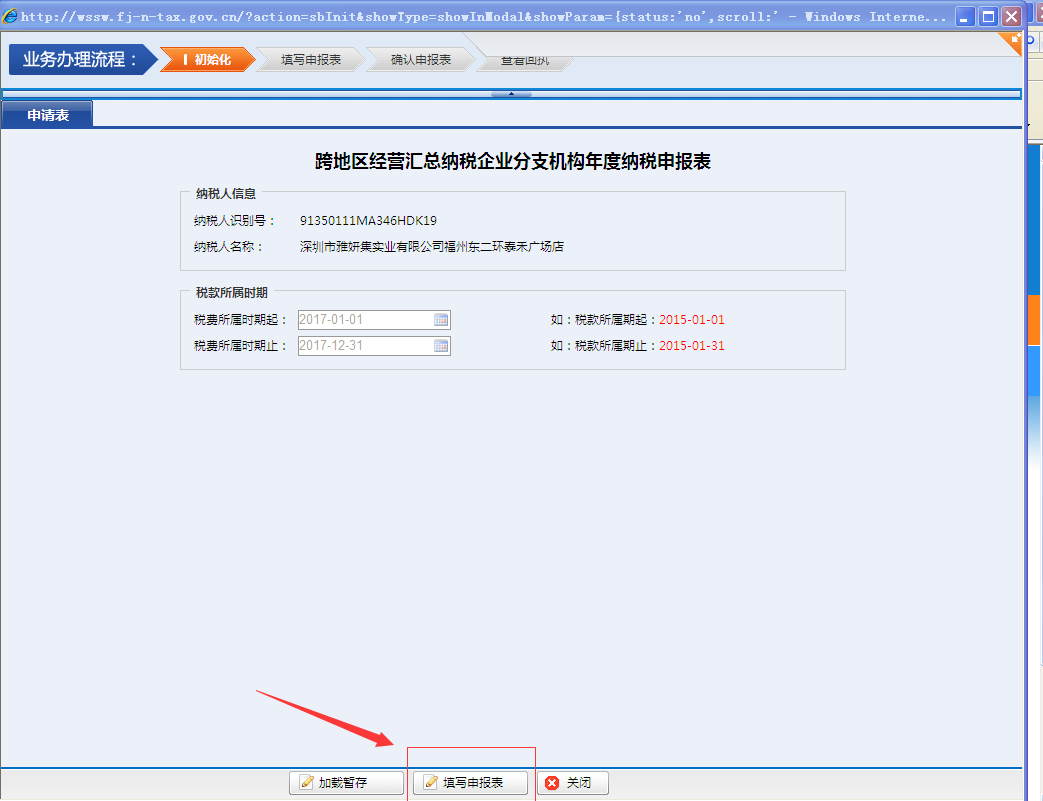Click example date 2015-01-31
Image resolution: width=1043 pixels, height=801 pixels.
click(x=692, y=346)
